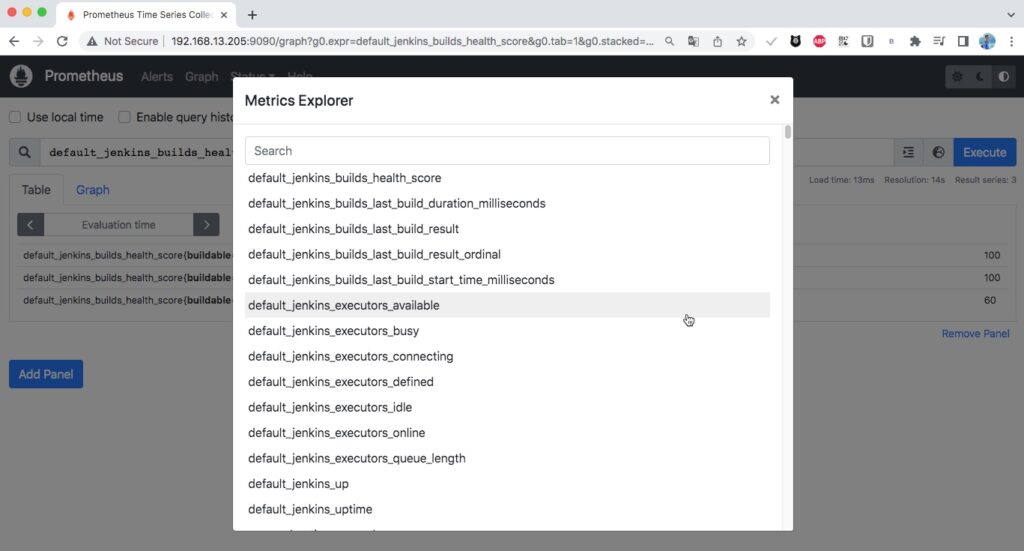
Task: Pick default_jenkins_executors_online metric
Action: click(507, 432)
